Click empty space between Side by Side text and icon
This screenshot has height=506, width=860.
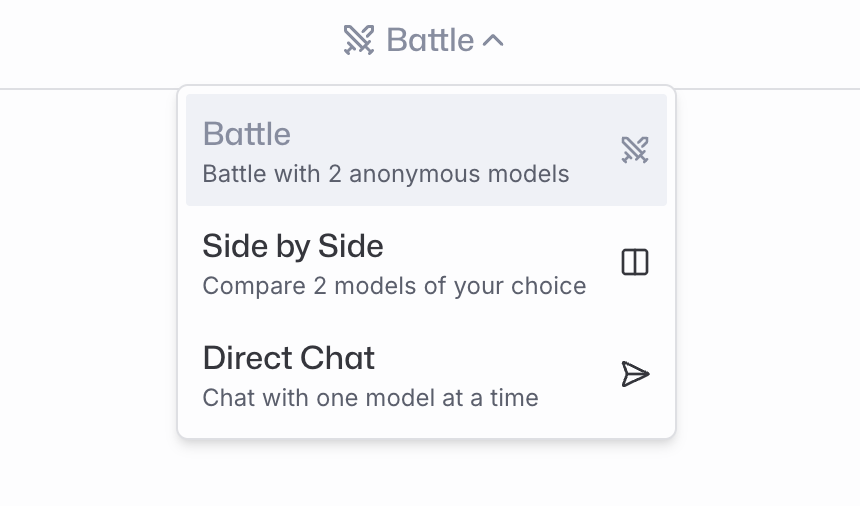click(x=601, y=258)
